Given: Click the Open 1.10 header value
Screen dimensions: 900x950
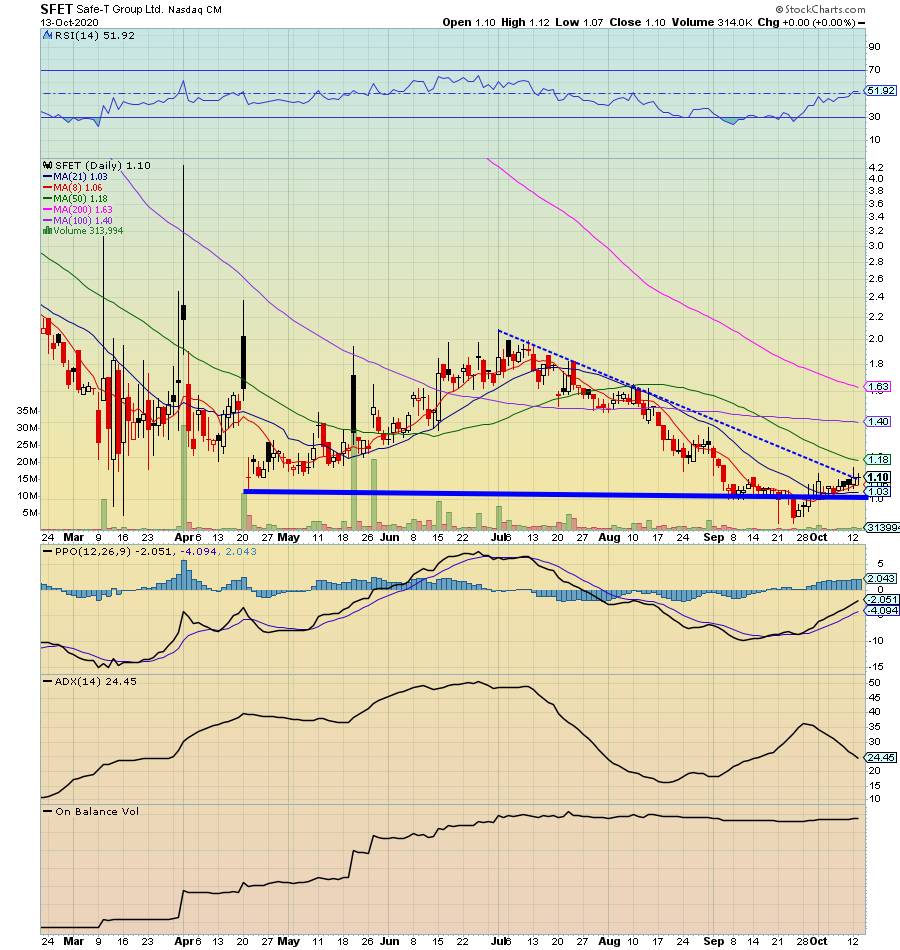Looking at the screenshot, I should pos(468,22).
